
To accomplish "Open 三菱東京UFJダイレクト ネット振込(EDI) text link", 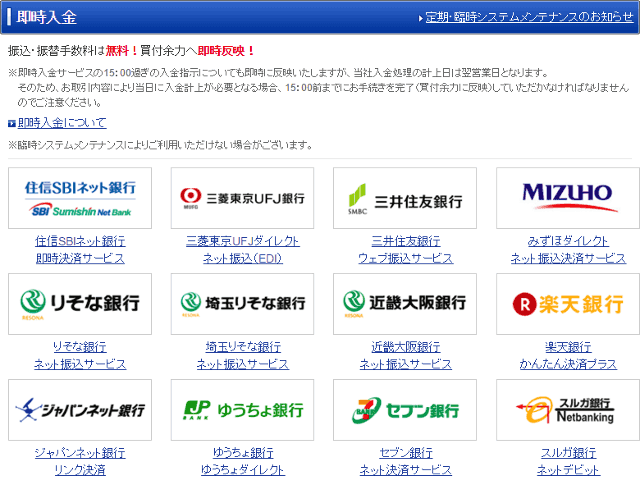I will pos(242,249).
